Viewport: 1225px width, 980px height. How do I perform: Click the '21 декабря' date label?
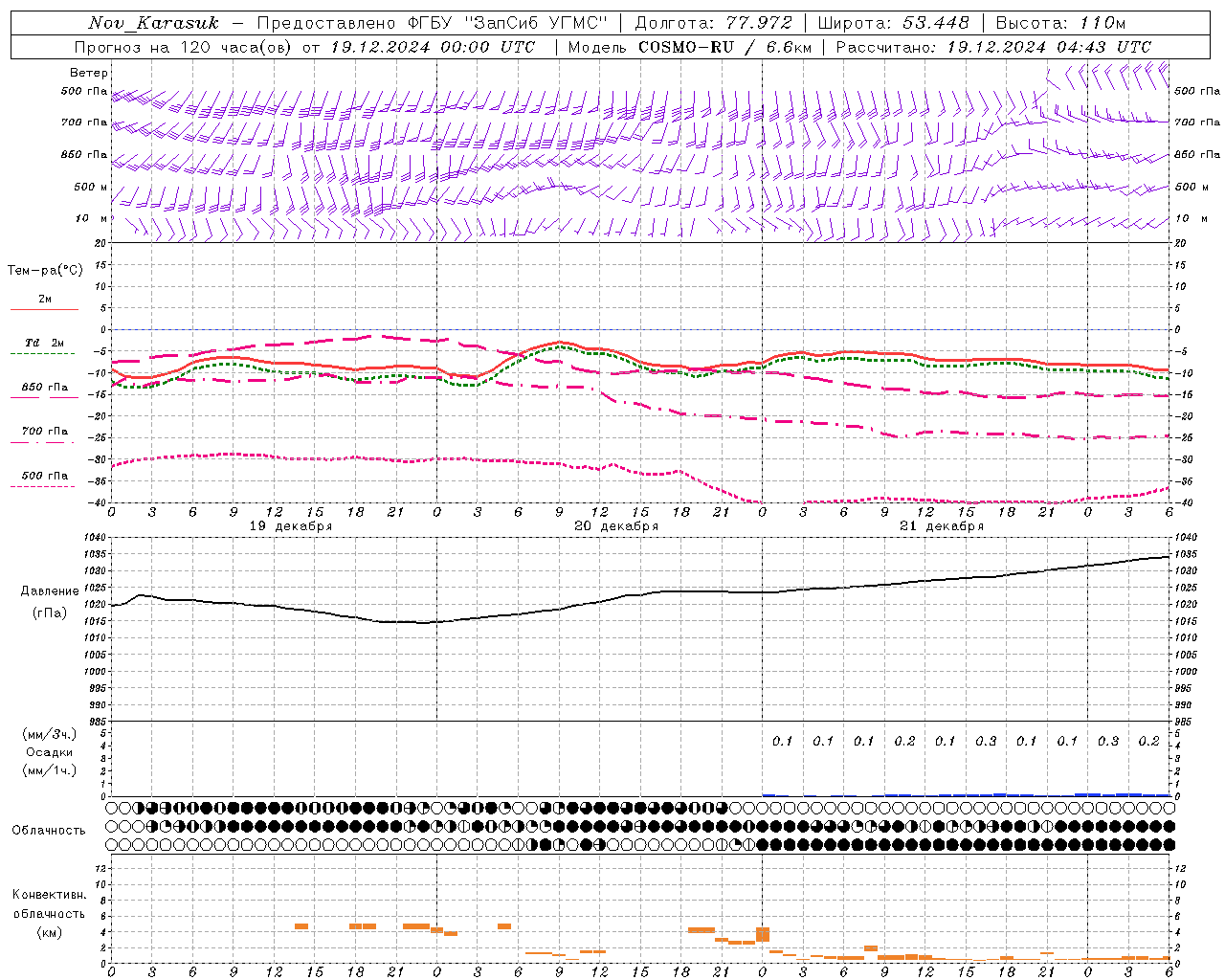click(942, 526)
